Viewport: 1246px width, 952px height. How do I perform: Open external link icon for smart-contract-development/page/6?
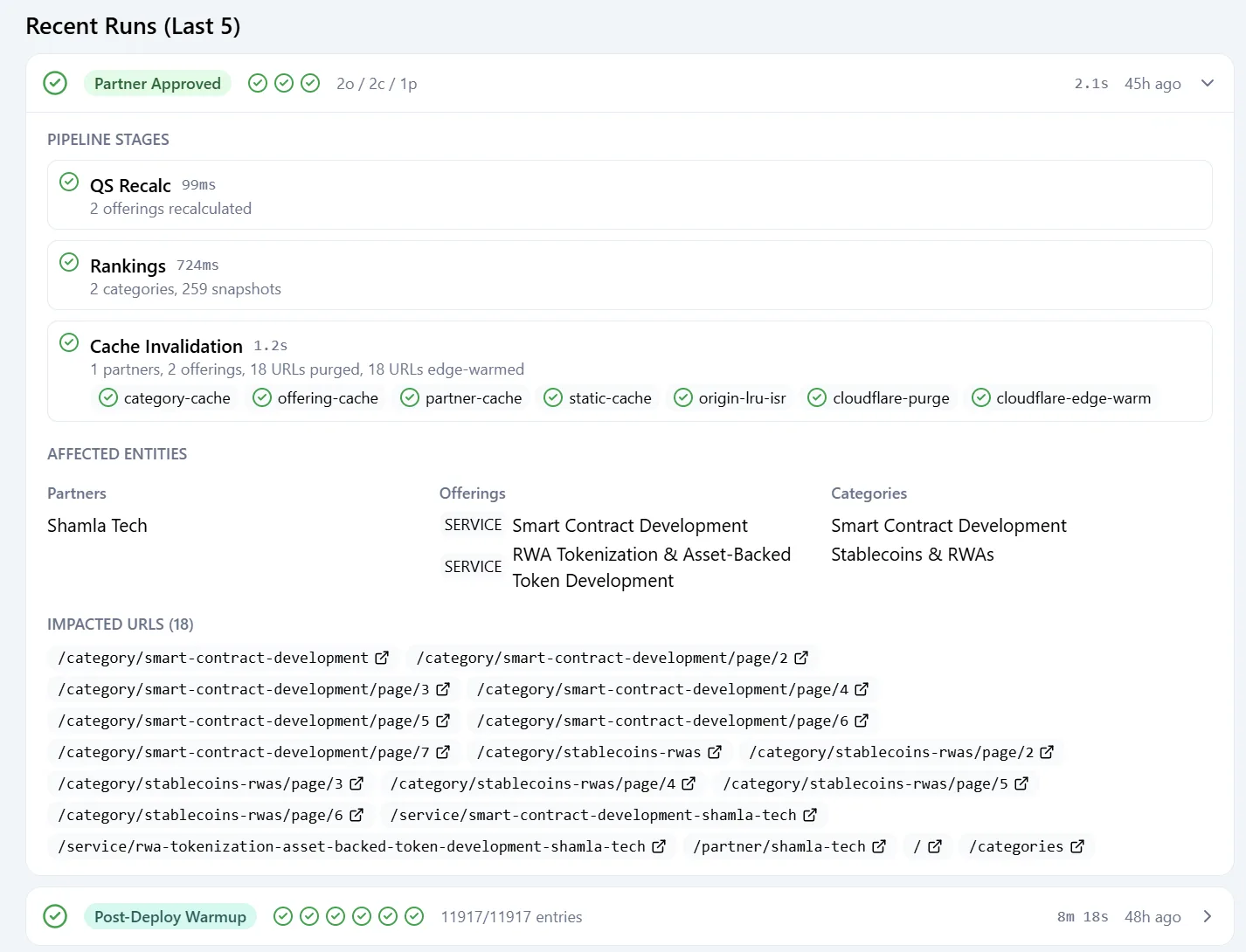[862, 720]
